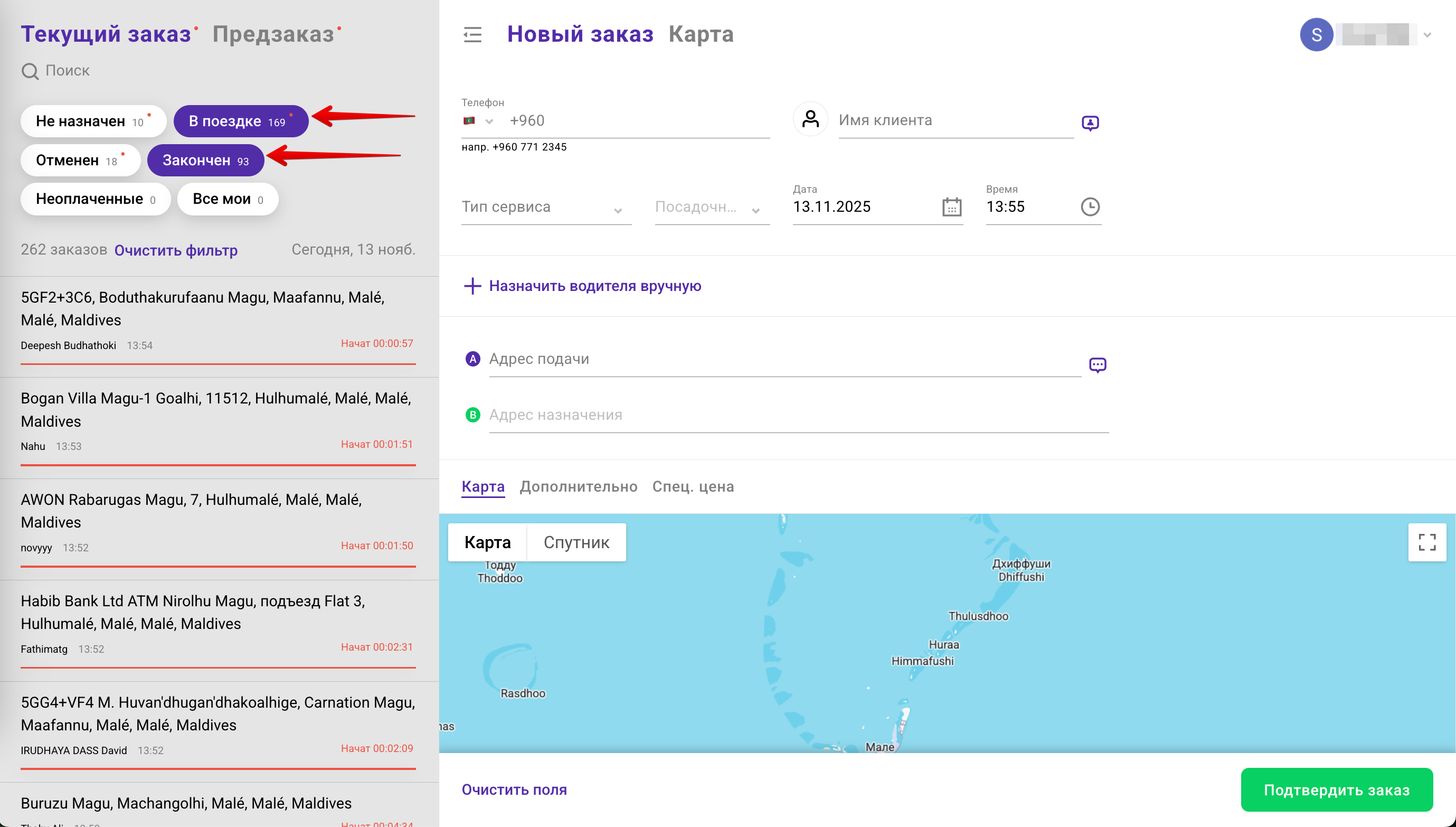Click the search magnifier icon
1456x827 pixels.
point(30,71)
